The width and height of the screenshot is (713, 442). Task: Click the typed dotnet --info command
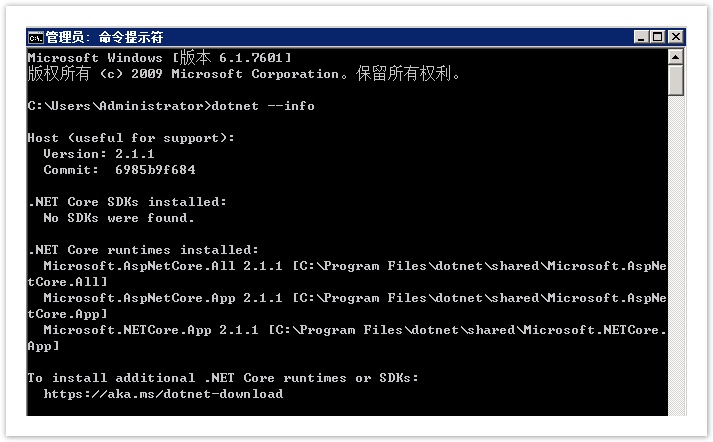[263, 106]
